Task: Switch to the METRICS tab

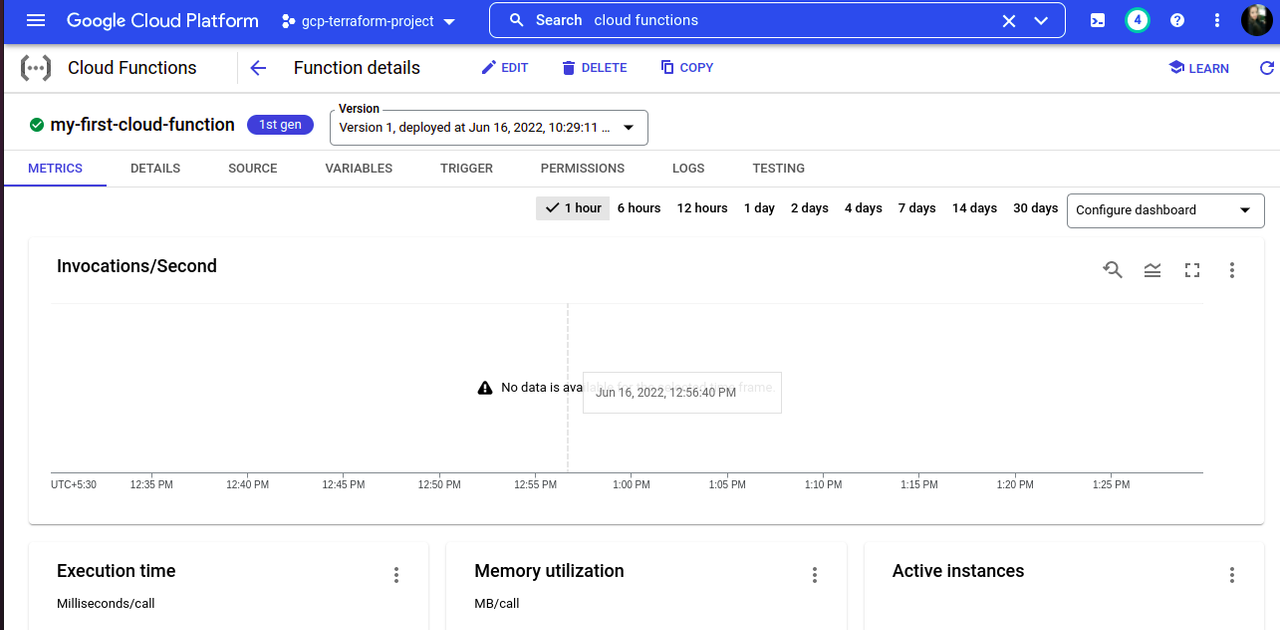Action: pyautogui.click(x=55, y=168)
